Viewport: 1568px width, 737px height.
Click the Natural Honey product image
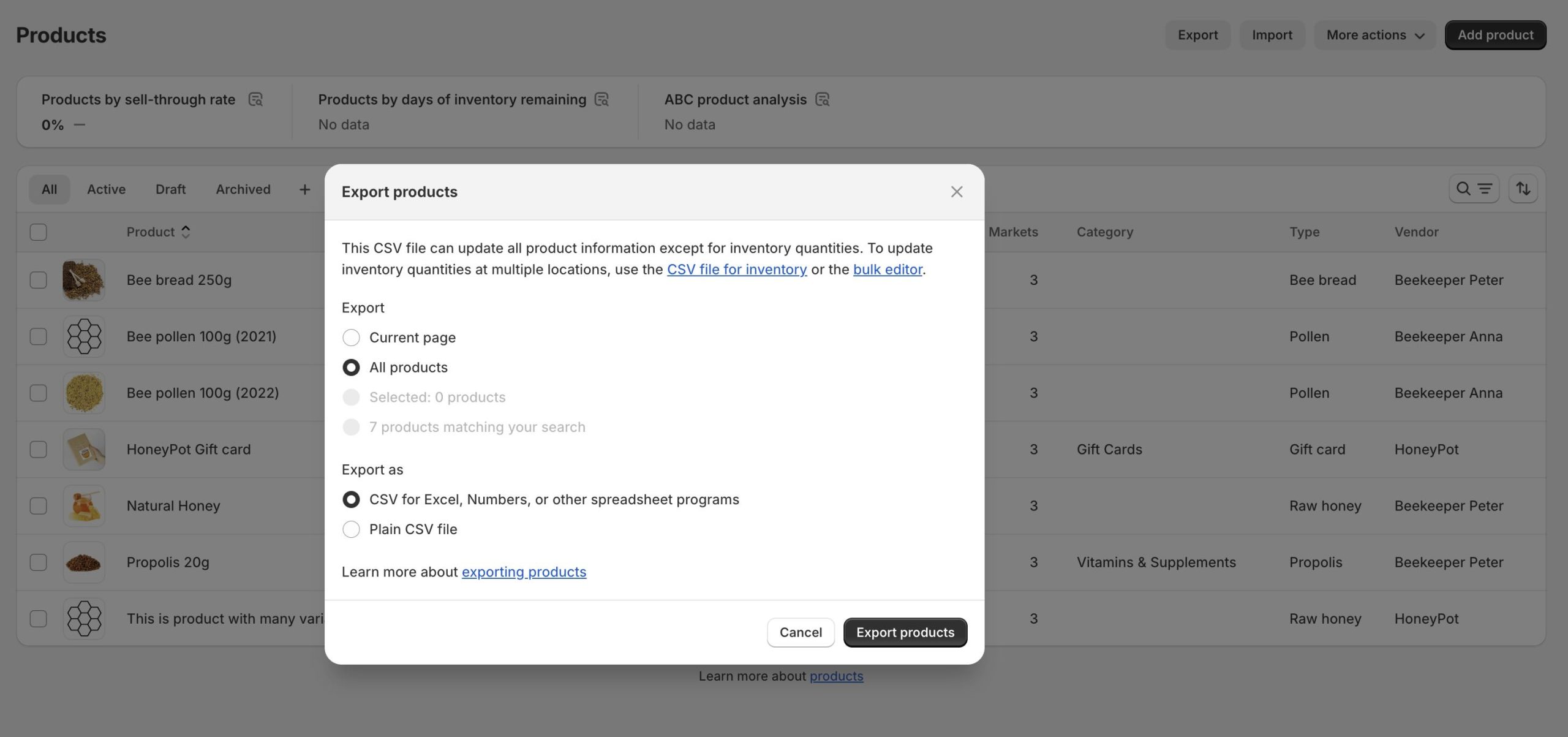[x=84, y=506]
